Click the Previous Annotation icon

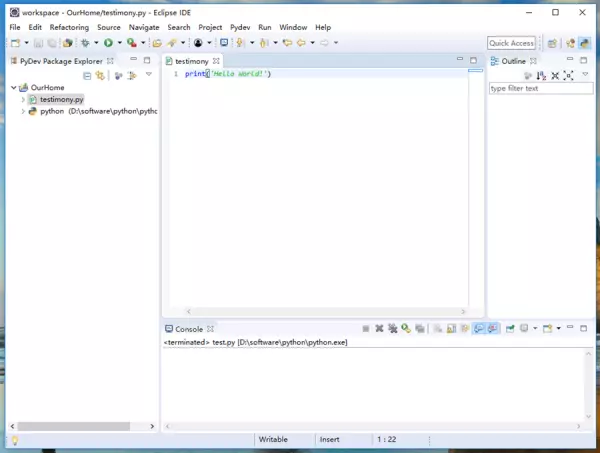pyautogui.click(x=264, y=43)
